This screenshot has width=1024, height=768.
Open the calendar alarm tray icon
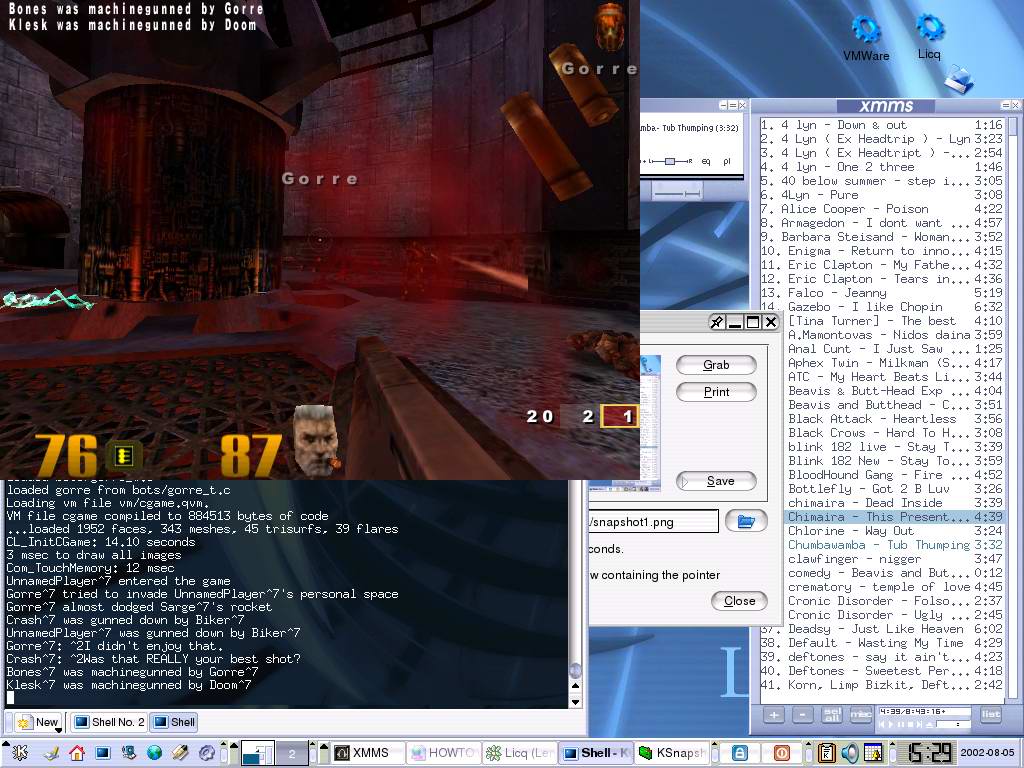872,753
